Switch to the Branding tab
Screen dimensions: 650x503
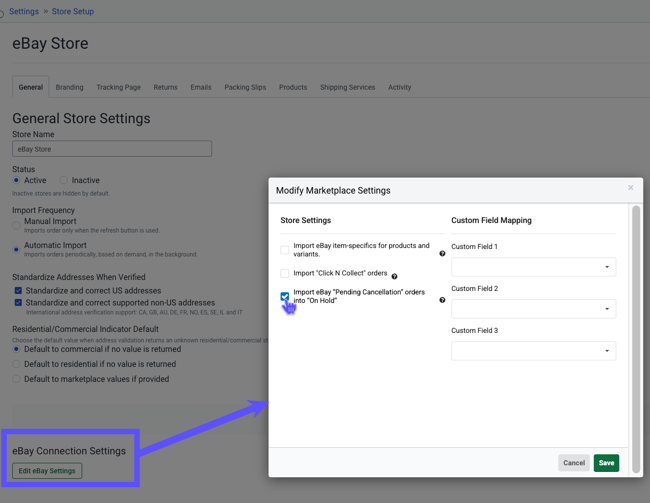coord(70,87)
